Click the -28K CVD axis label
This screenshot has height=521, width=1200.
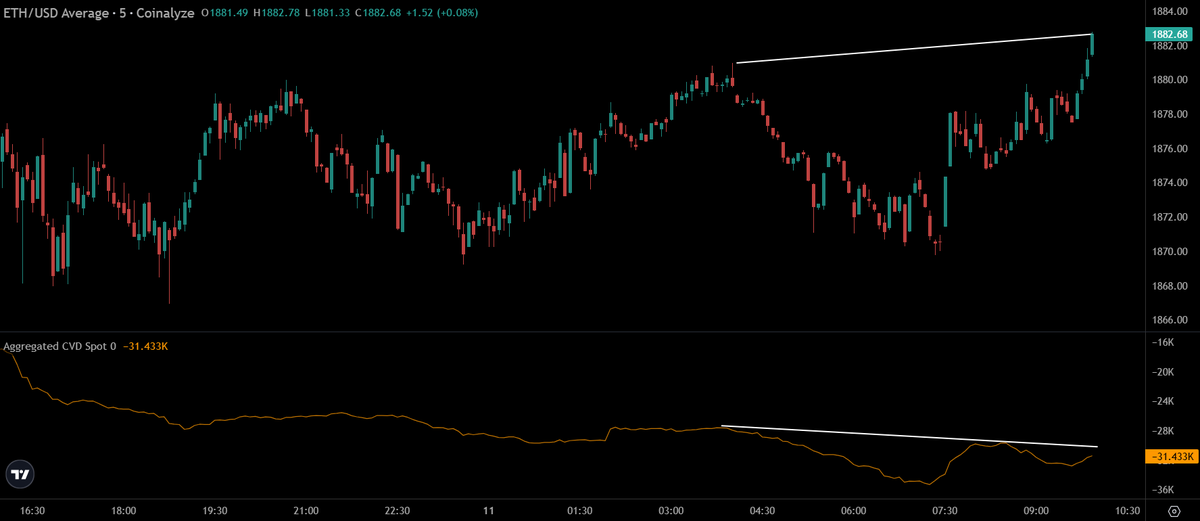[1162, 431]
